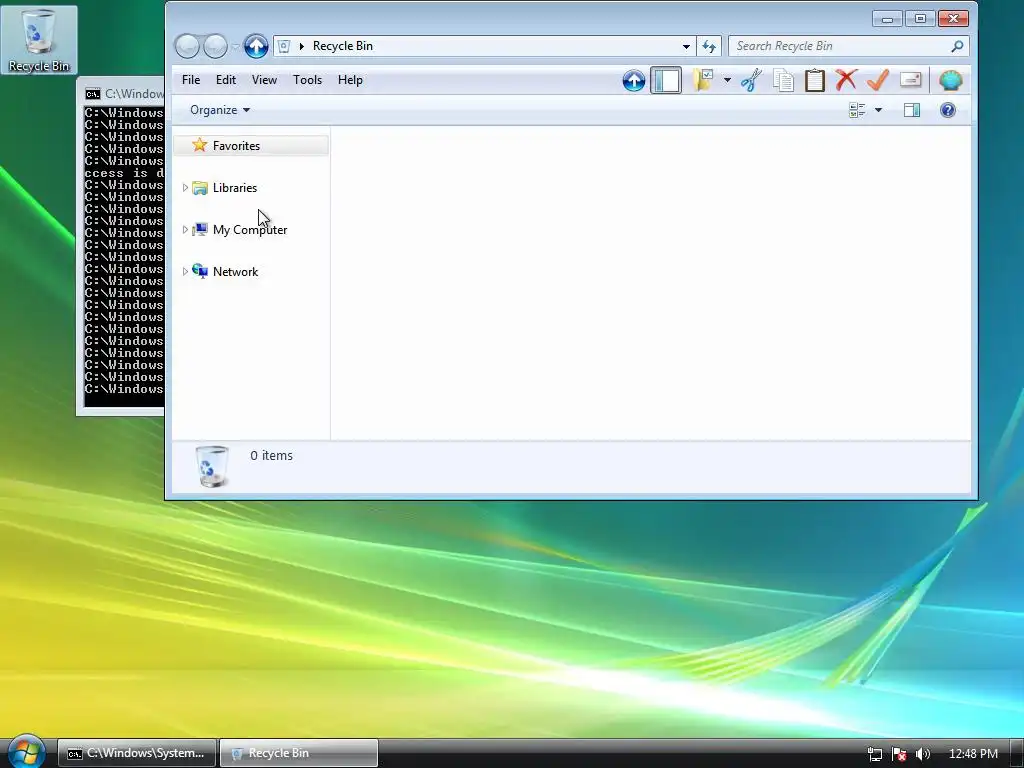Click the blue Up arrow beside address bar
Image resolution: width=1024 pixels, height=768 pixels.
(x=256, y=46)
